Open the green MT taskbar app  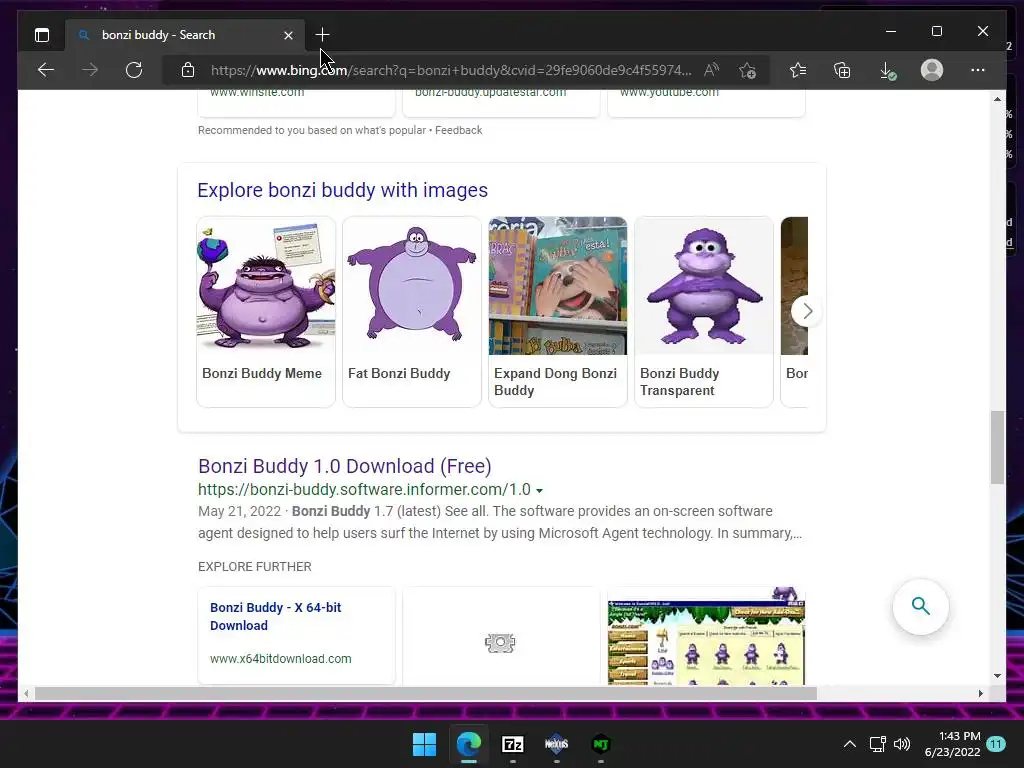601,744
